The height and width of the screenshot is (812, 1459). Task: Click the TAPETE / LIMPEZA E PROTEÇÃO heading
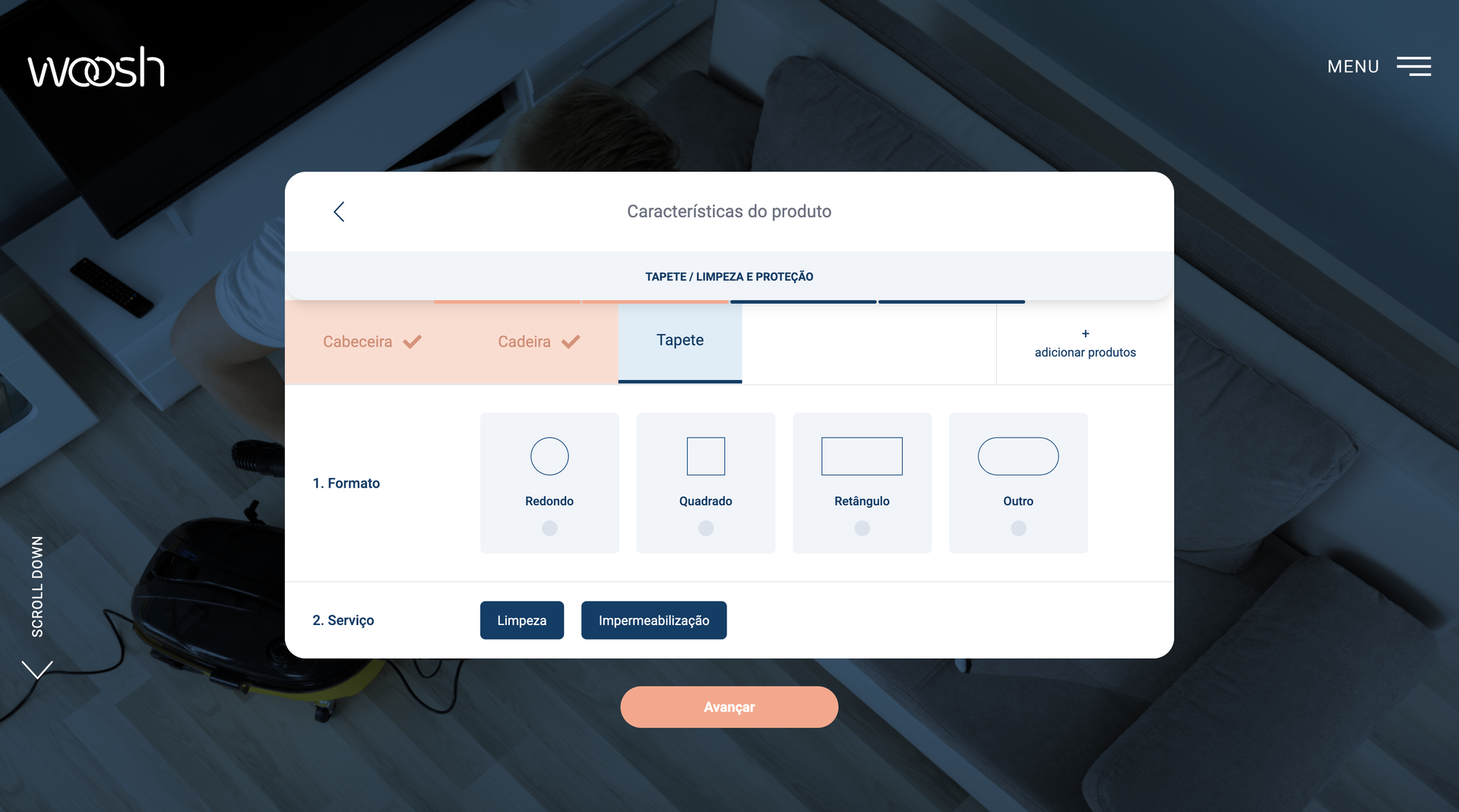(729, 276)
